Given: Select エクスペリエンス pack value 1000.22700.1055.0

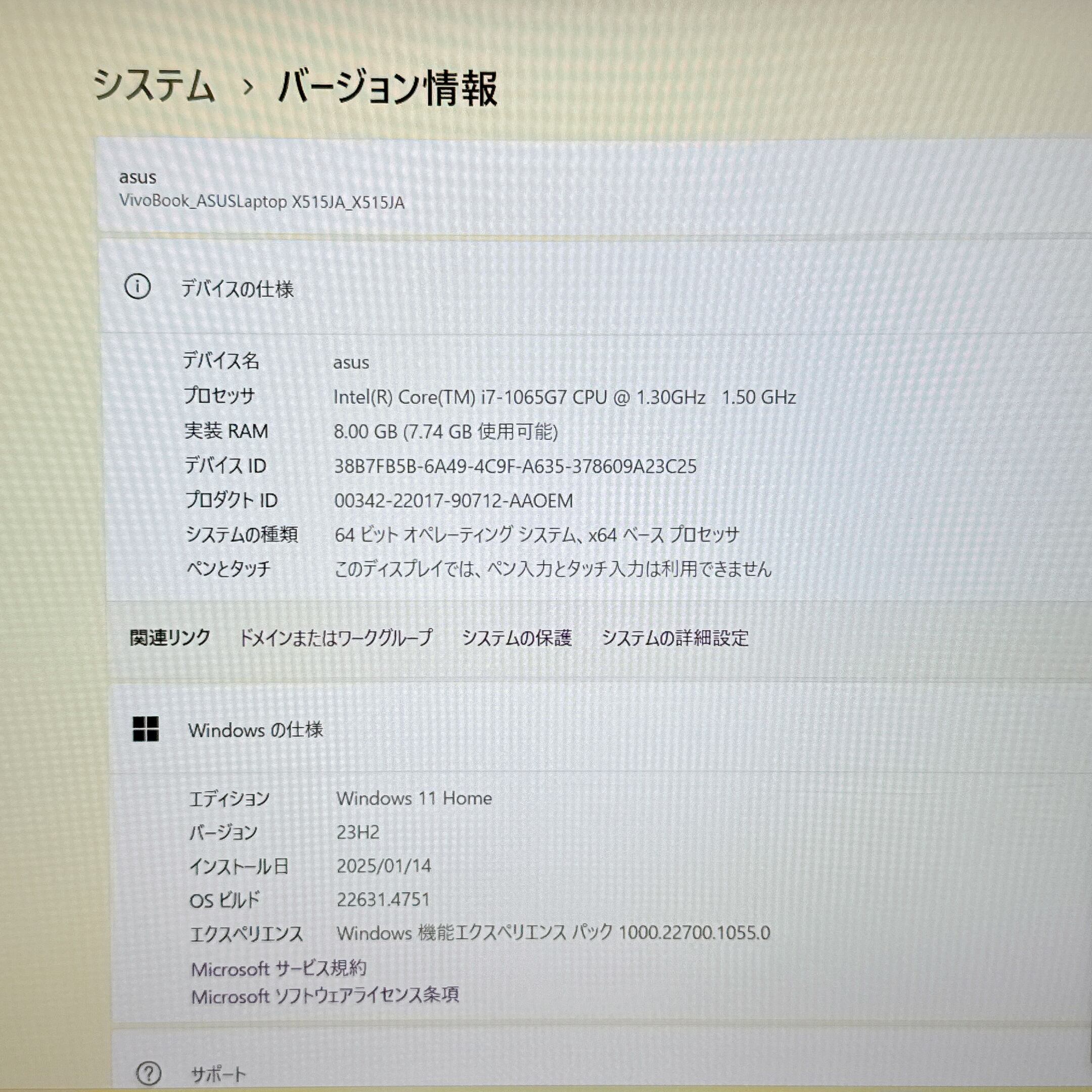Looking at the screenshot, I should pos(554,933).
